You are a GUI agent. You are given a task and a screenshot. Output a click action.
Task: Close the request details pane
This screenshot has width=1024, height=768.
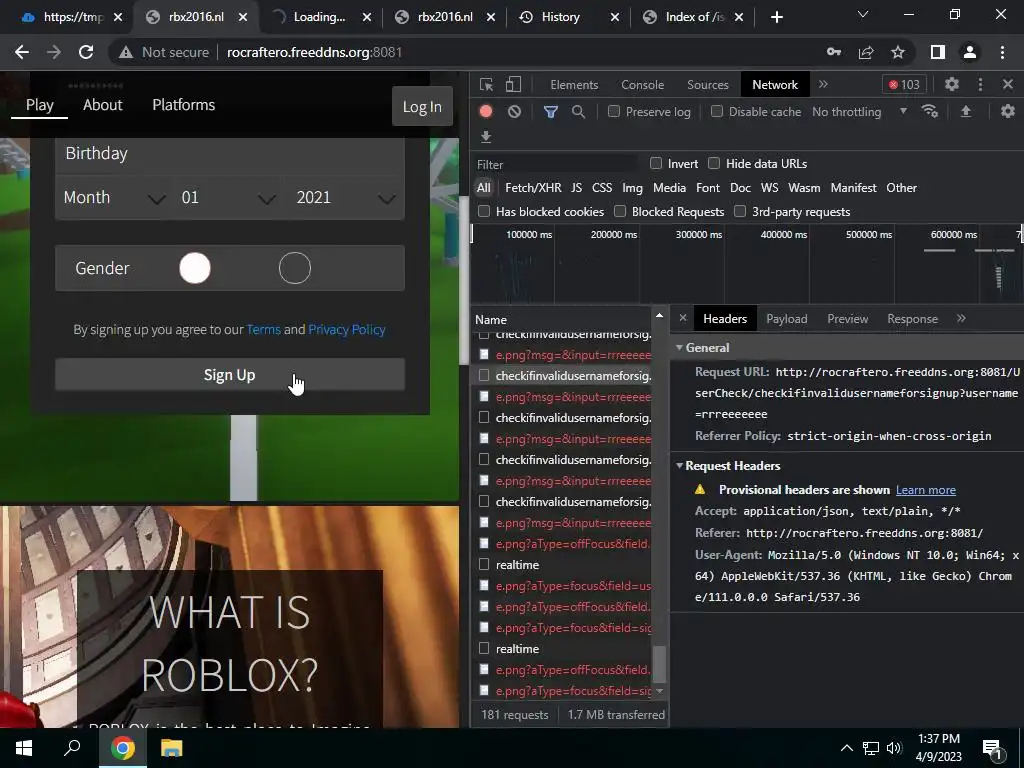click(683, 318)
